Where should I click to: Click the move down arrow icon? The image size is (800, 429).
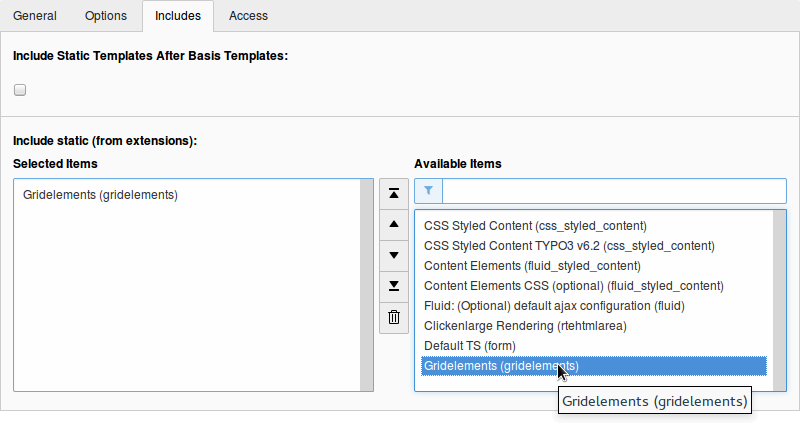click(x=393, y=255)
